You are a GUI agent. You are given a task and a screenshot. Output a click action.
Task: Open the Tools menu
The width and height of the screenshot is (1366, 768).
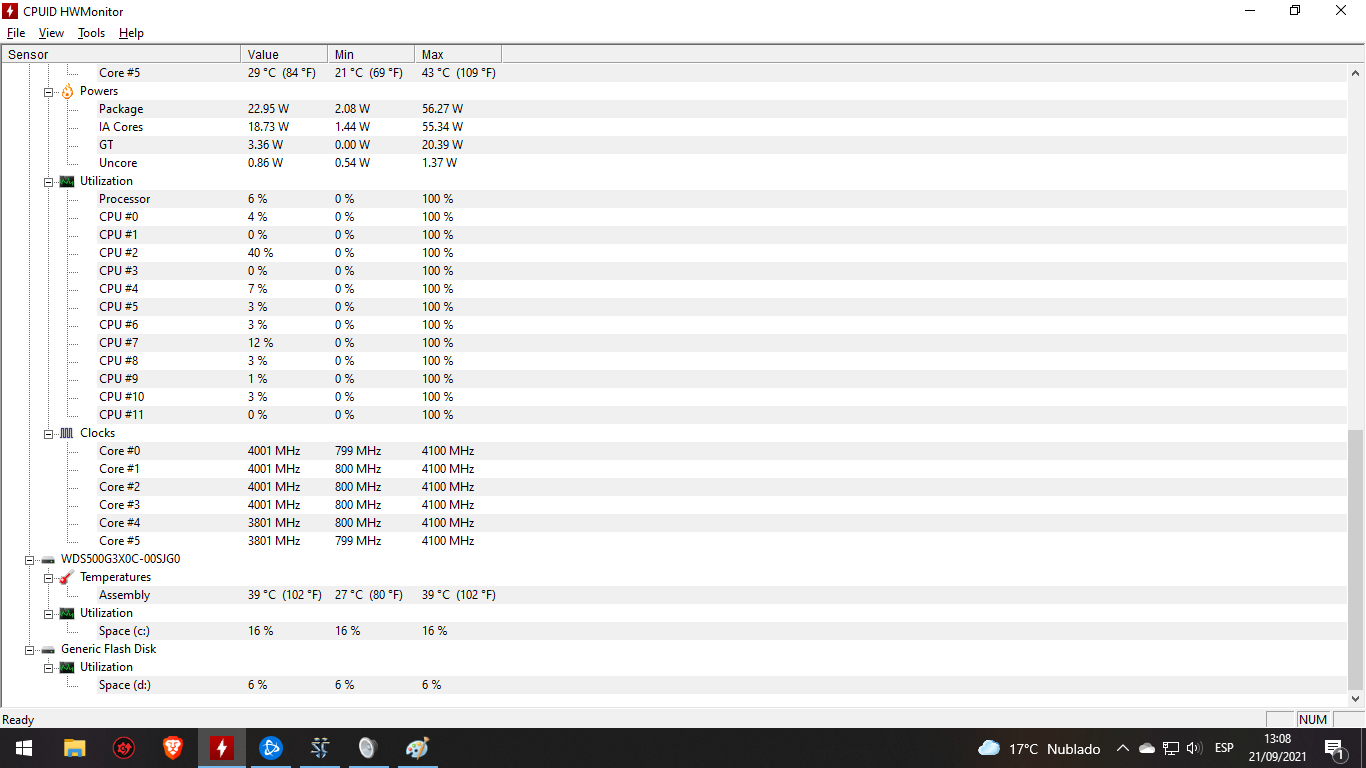pos(91,33)
